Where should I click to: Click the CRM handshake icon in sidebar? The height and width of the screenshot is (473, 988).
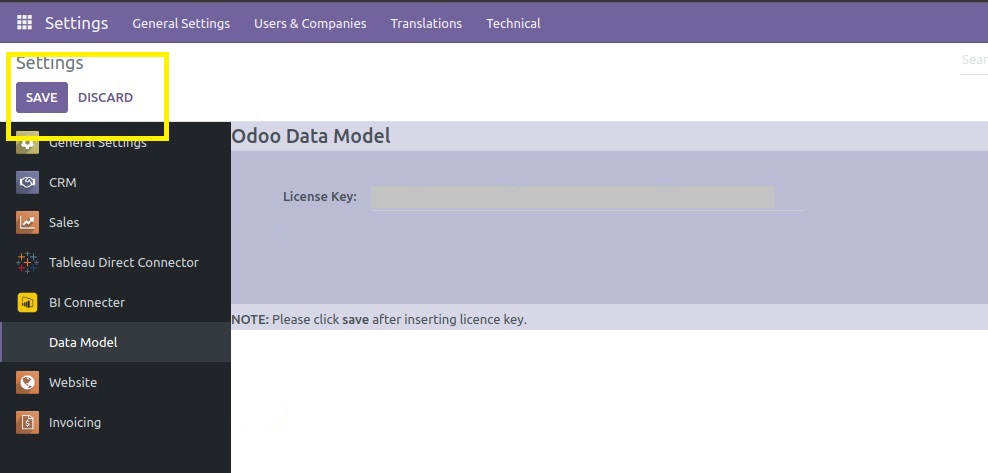click(x=27, y=183)
